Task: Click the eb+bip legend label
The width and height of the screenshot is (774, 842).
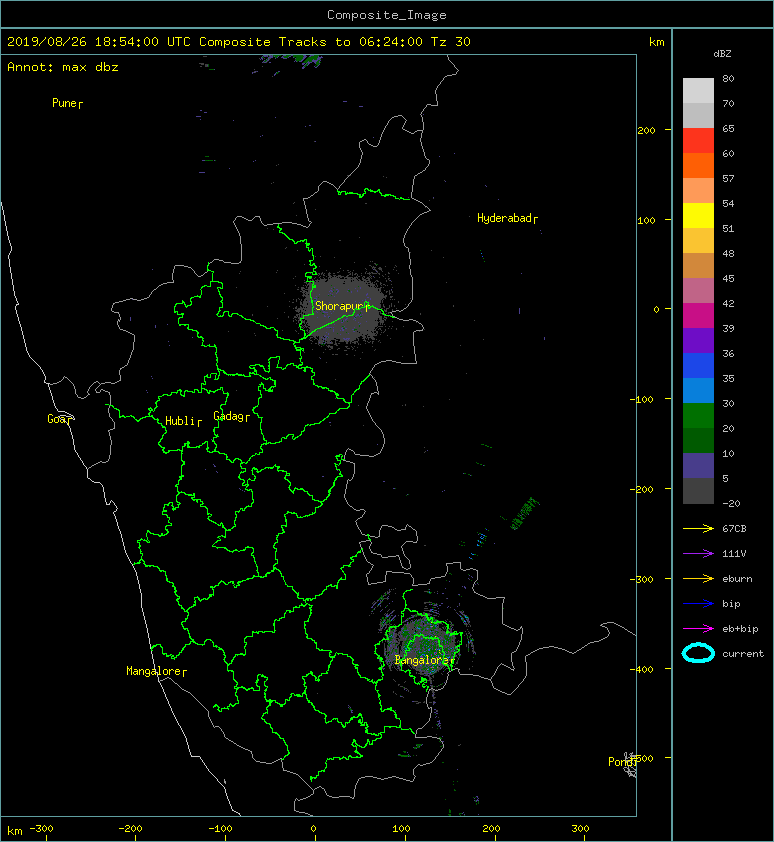Action: click(740, 629)
